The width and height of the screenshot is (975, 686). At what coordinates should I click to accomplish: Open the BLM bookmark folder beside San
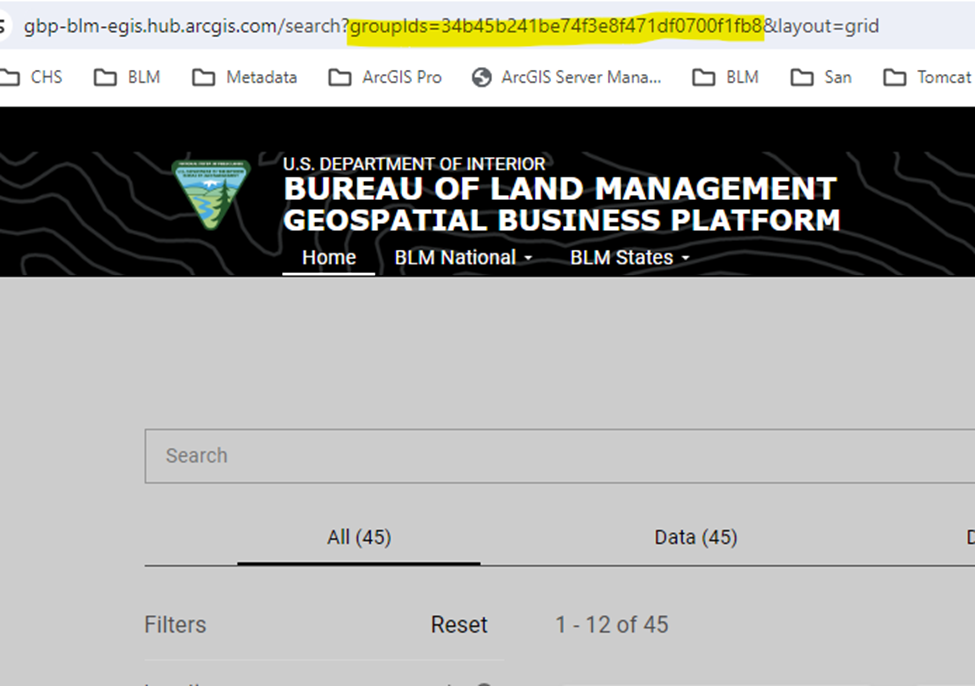(726, 77)
